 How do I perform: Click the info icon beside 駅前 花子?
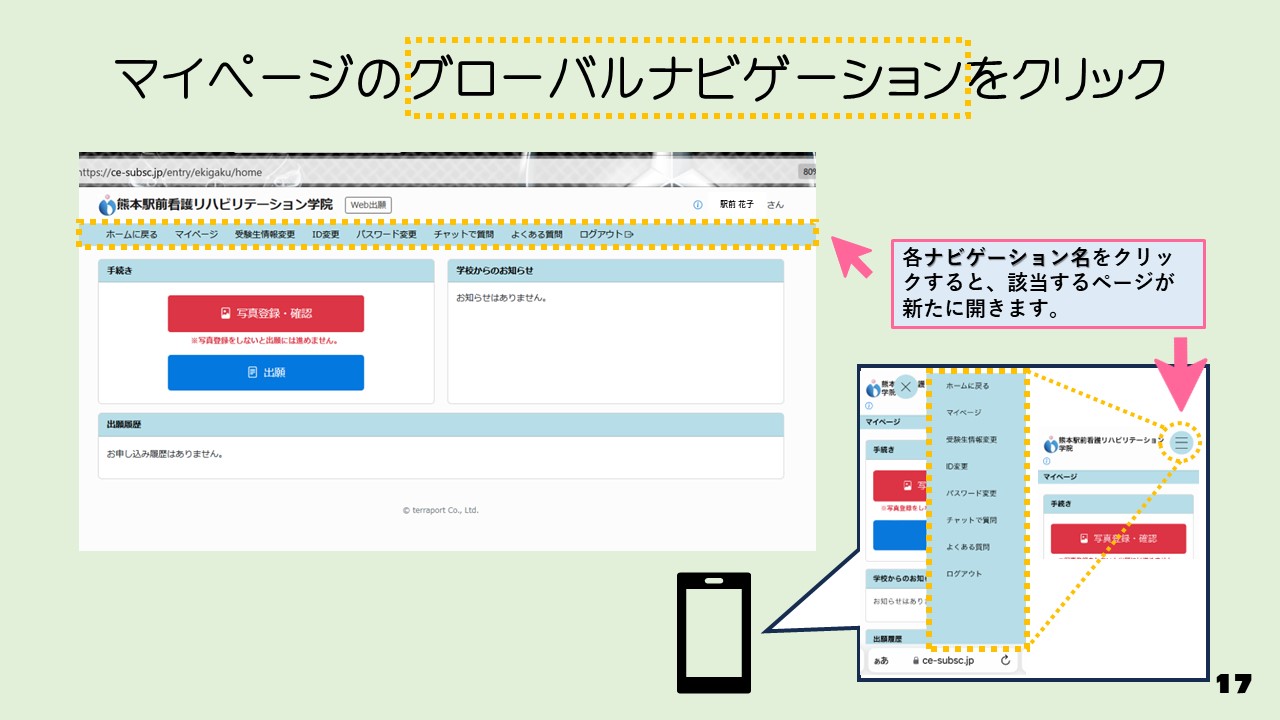pos(698,205)
